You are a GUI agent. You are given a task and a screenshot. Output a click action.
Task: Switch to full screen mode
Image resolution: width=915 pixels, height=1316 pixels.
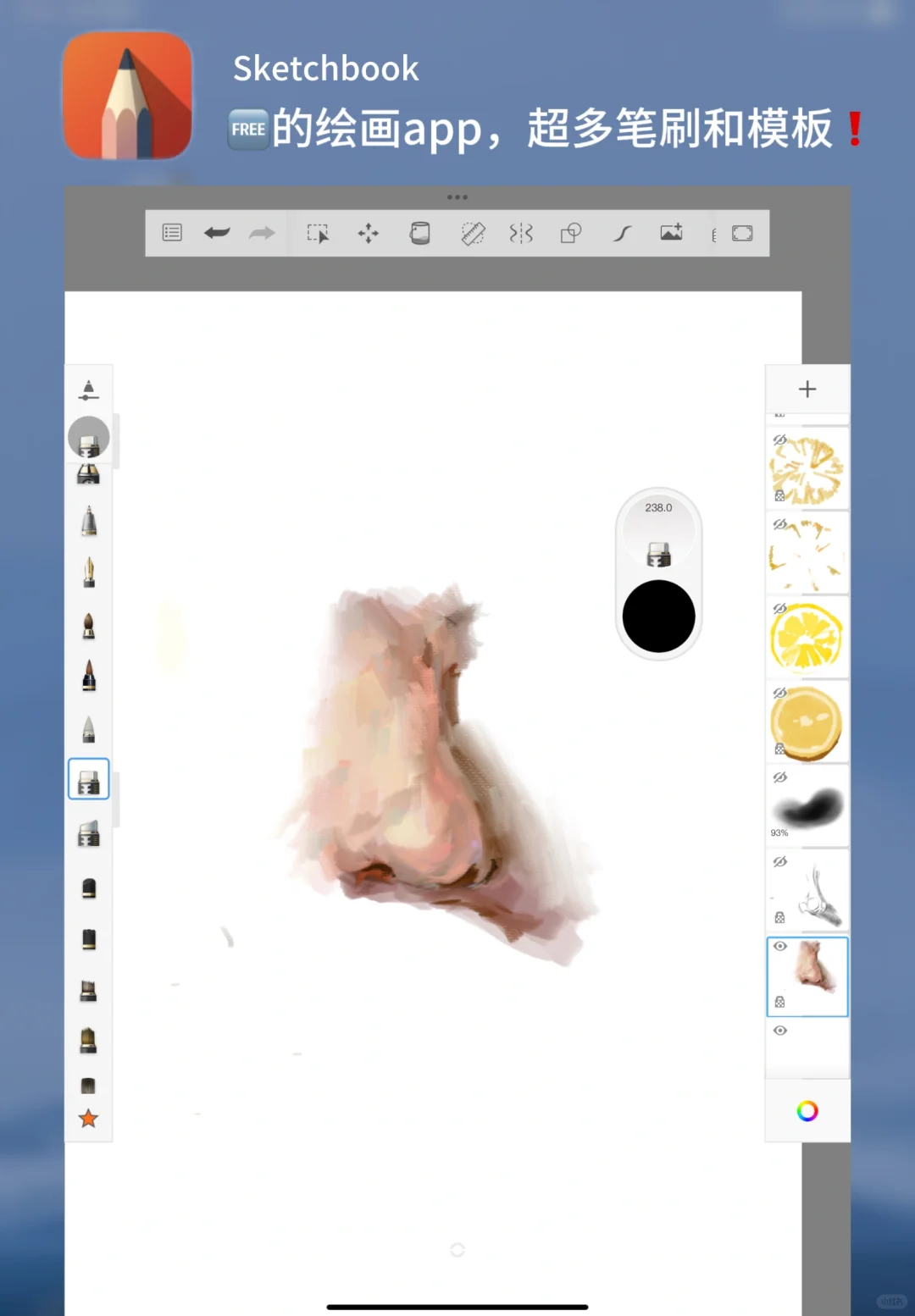tap(742, 234)
